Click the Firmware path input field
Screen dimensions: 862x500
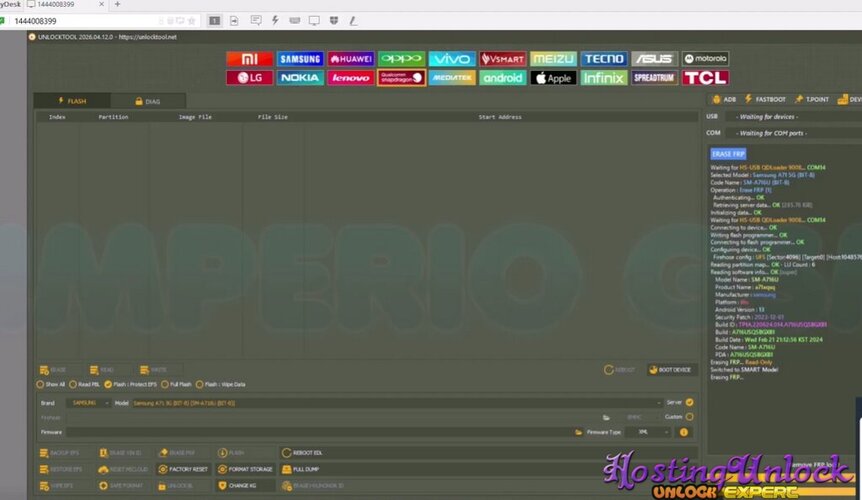point(319,432)
